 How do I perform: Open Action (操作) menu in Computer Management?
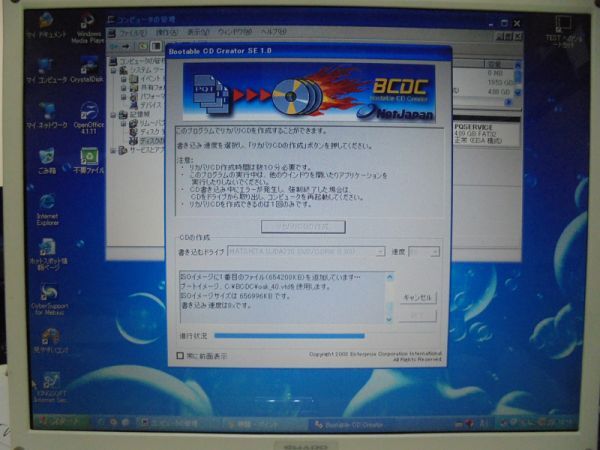[x=167, y=33]
